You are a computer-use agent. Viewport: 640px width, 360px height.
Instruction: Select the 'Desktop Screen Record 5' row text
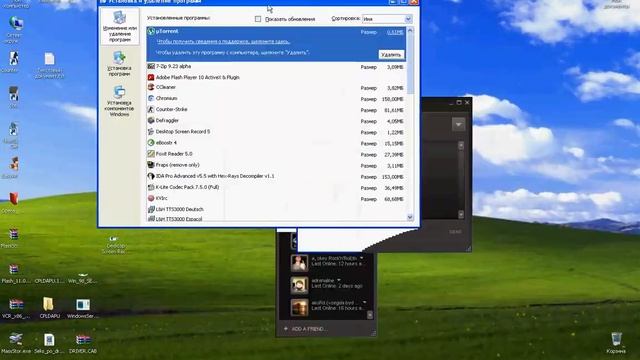[x=183, y=131]
